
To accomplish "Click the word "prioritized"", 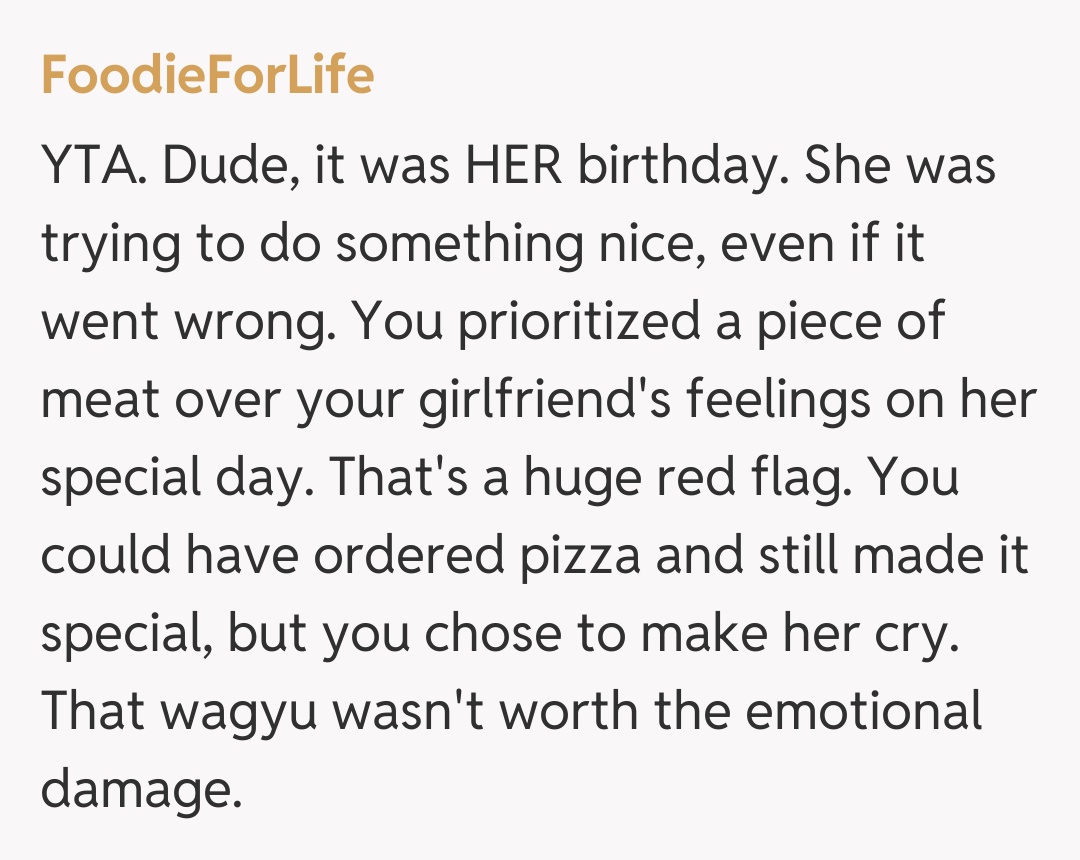I will click(x=581, y=322).
